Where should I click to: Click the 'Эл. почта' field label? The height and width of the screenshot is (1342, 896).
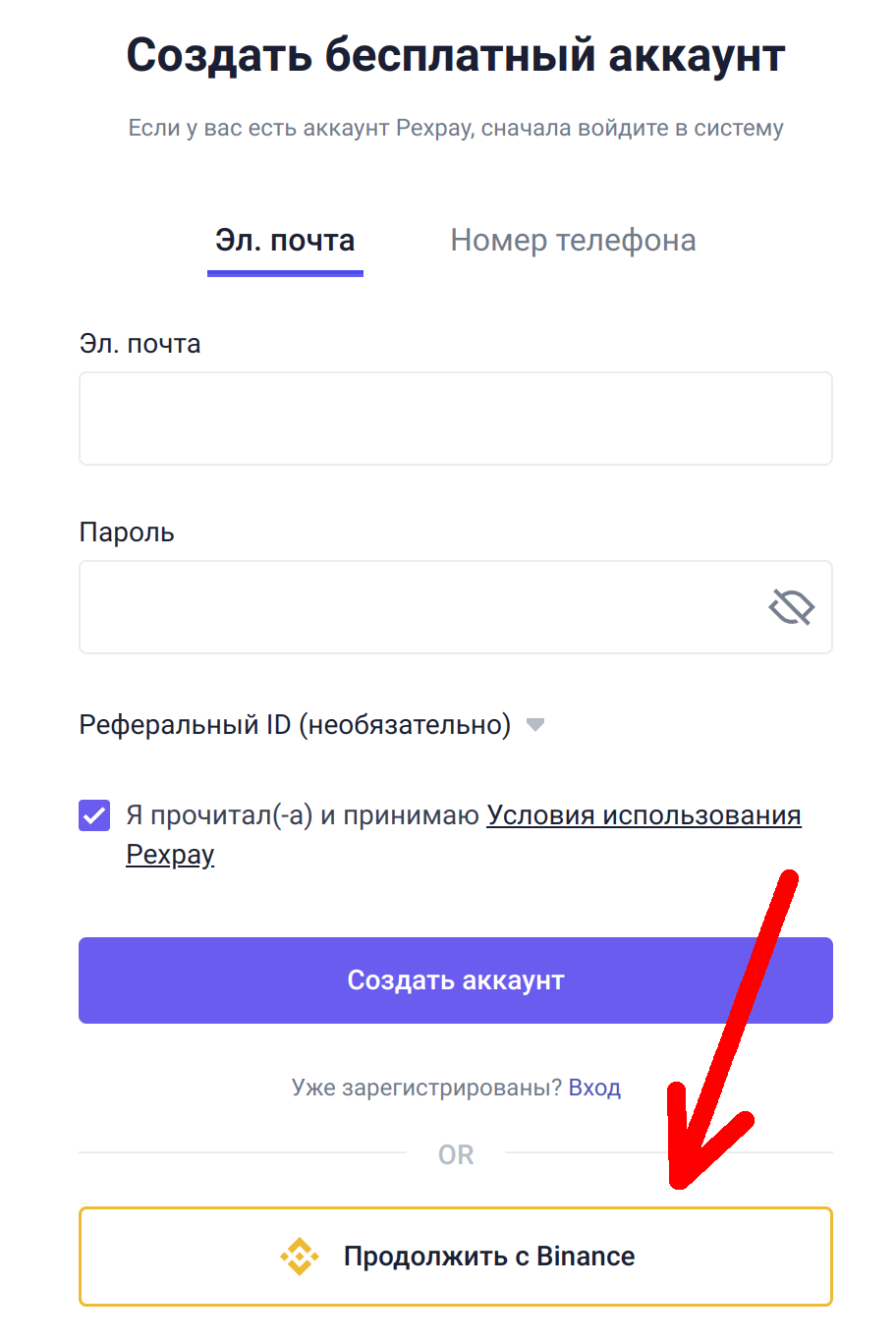(140, 344)
